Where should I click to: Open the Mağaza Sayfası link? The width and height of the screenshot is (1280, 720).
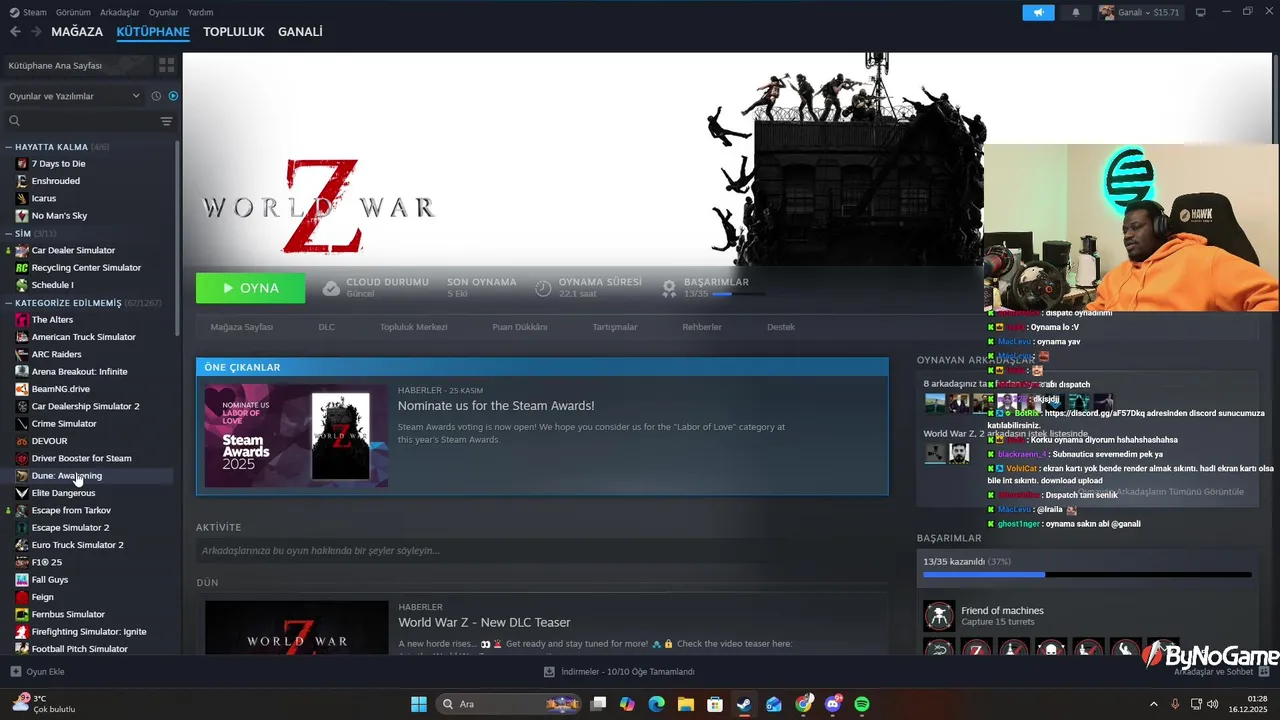click(x=242, y=327)
